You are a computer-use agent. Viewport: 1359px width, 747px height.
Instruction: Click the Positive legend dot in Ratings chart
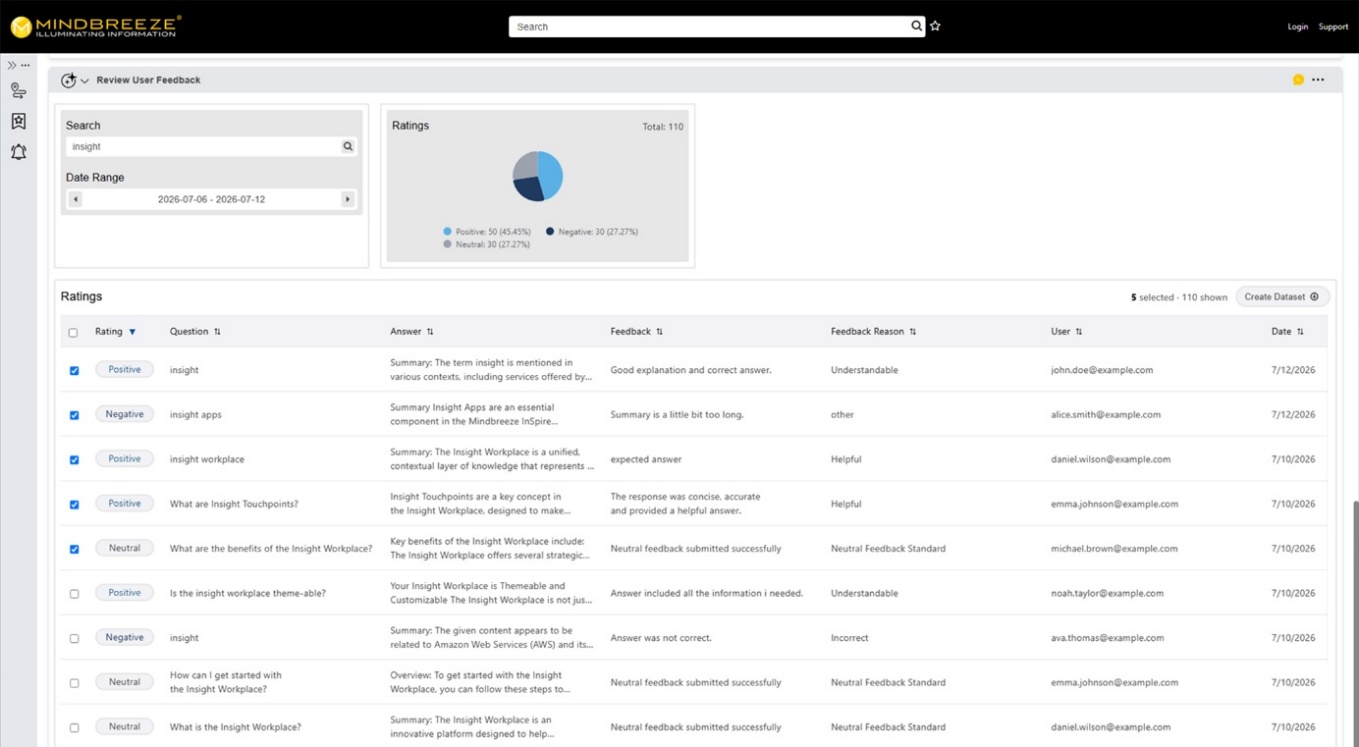(x=448, y=232)
